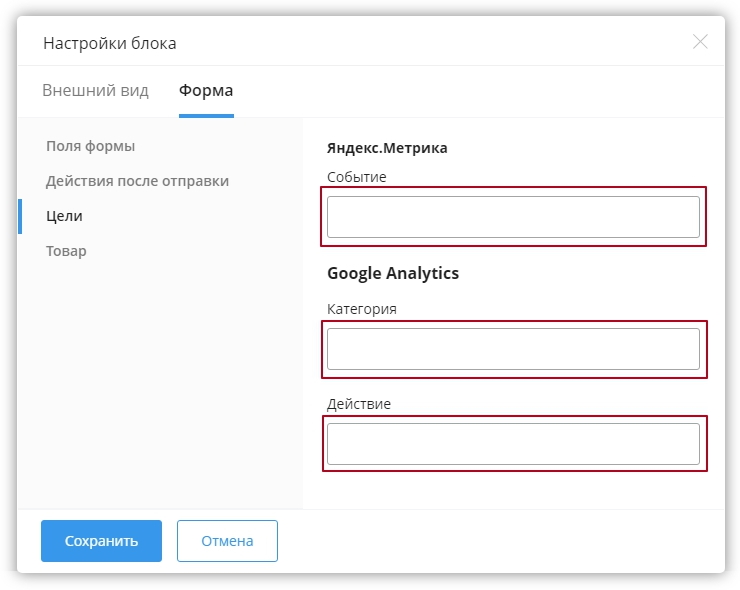Image resolution: width=740 pixels, height=590 pixels.
Task: Select the Форма tab
Action: pyautogui.click(x=206, y=91)
